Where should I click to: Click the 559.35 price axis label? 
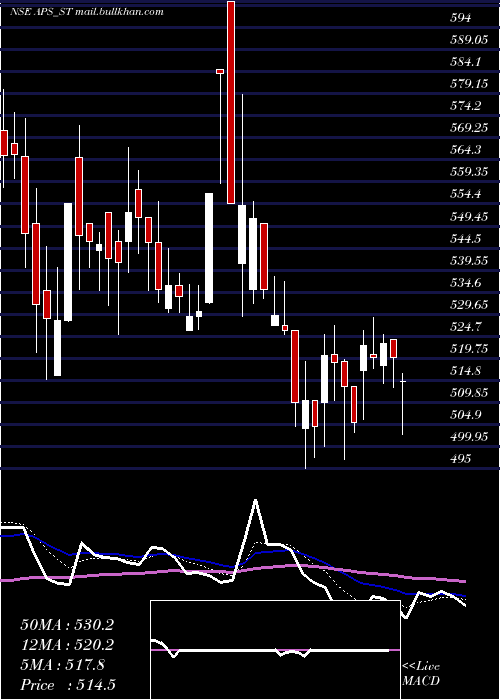(x=469, y=171)
